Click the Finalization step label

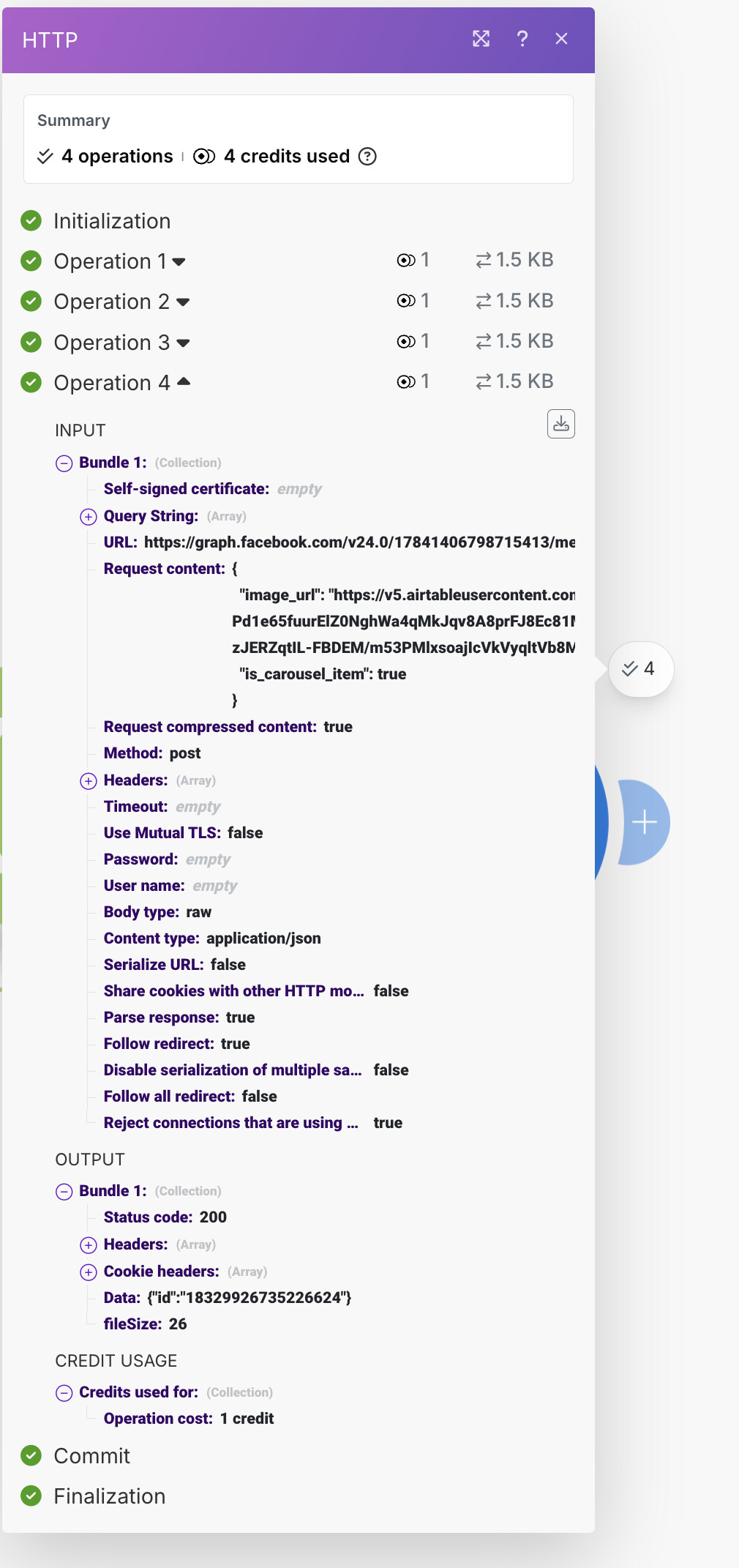point(110,1496)
